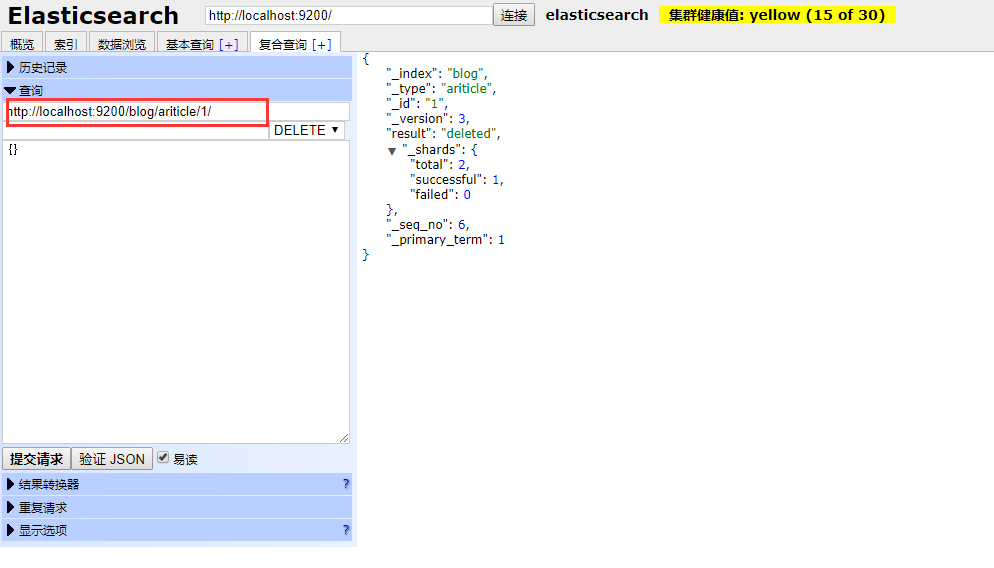The width and height of the screenshot is (994, 568).
Task: Switch to the 索引 tab
Action: pyautogui.click(x=65, y=44)
